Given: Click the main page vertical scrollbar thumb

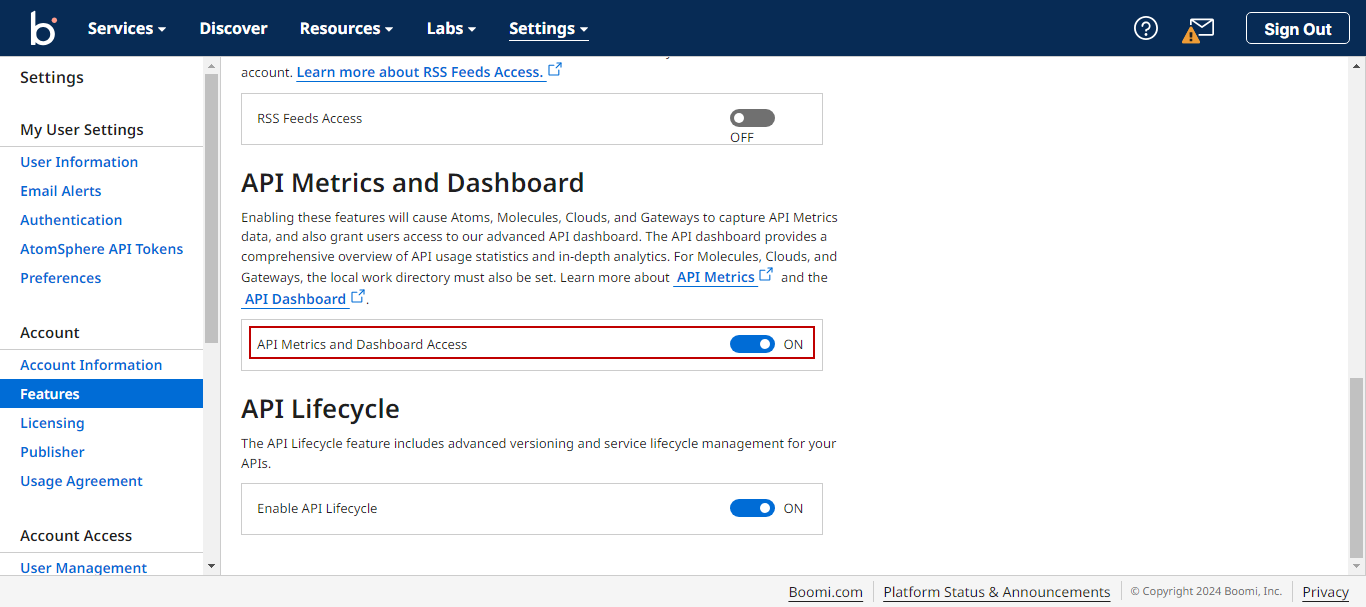Looking at the screenshot, I should [x=1356, y=466].
